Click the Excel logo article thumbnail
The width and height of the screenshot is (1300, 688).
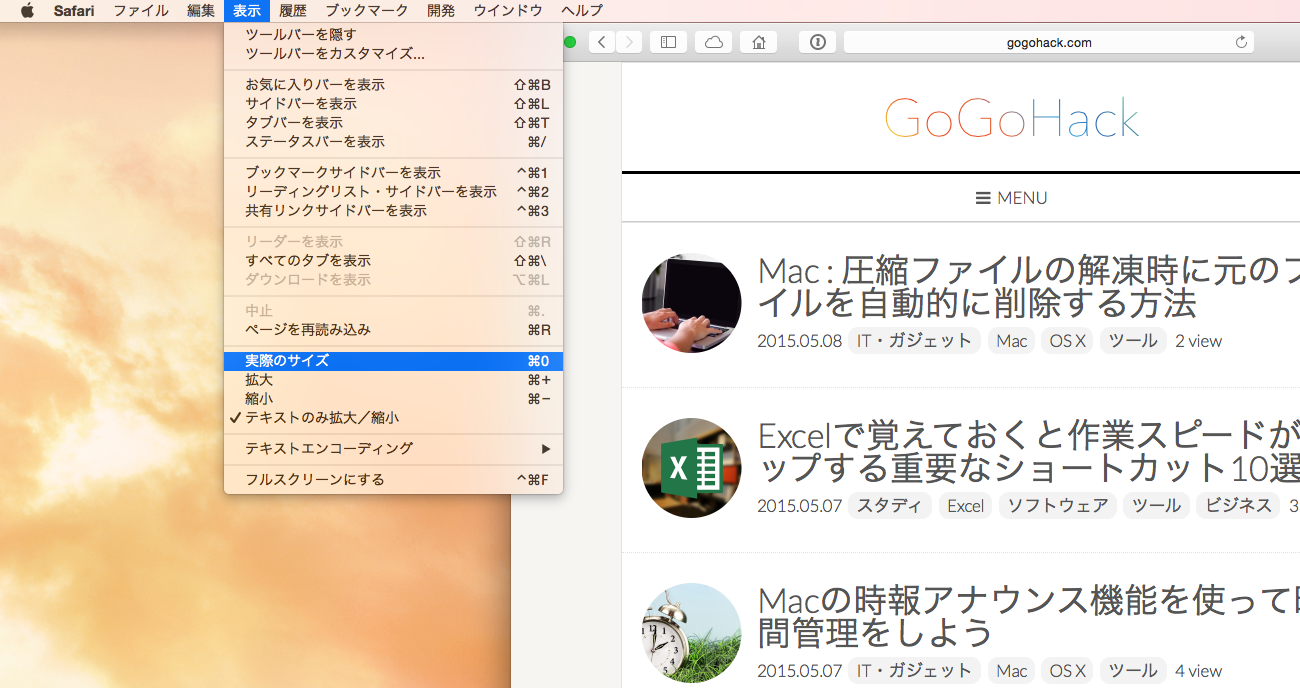[691, 468]
